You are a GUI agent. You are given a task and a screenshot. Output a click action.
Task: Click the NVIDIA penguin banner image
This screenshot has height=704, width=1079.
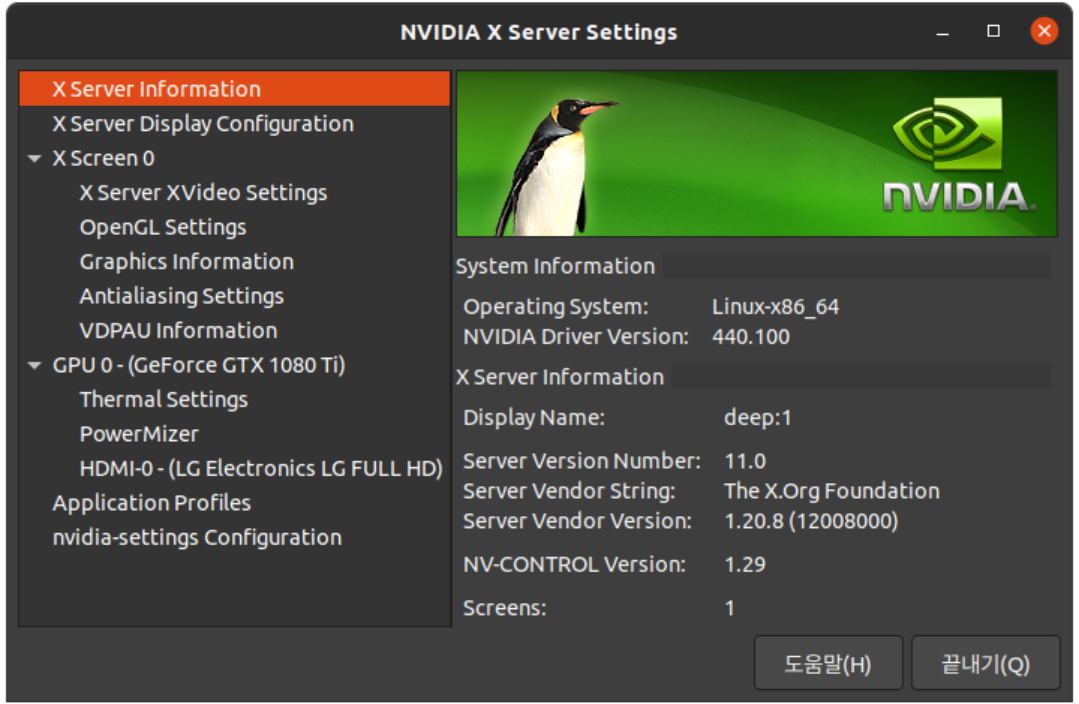(756, 153)
